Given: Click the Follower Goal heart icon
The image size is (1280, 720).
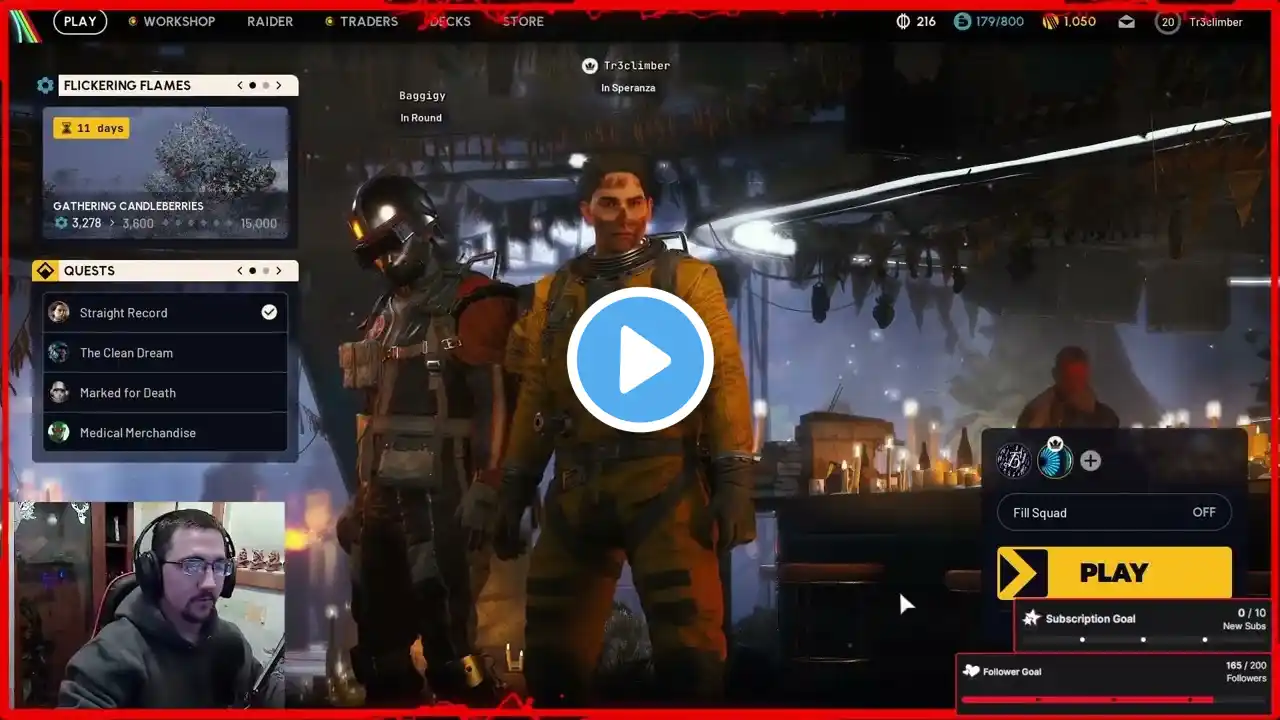Looking at the screenshot, I should pyautogui.click(x=971, y=671).
